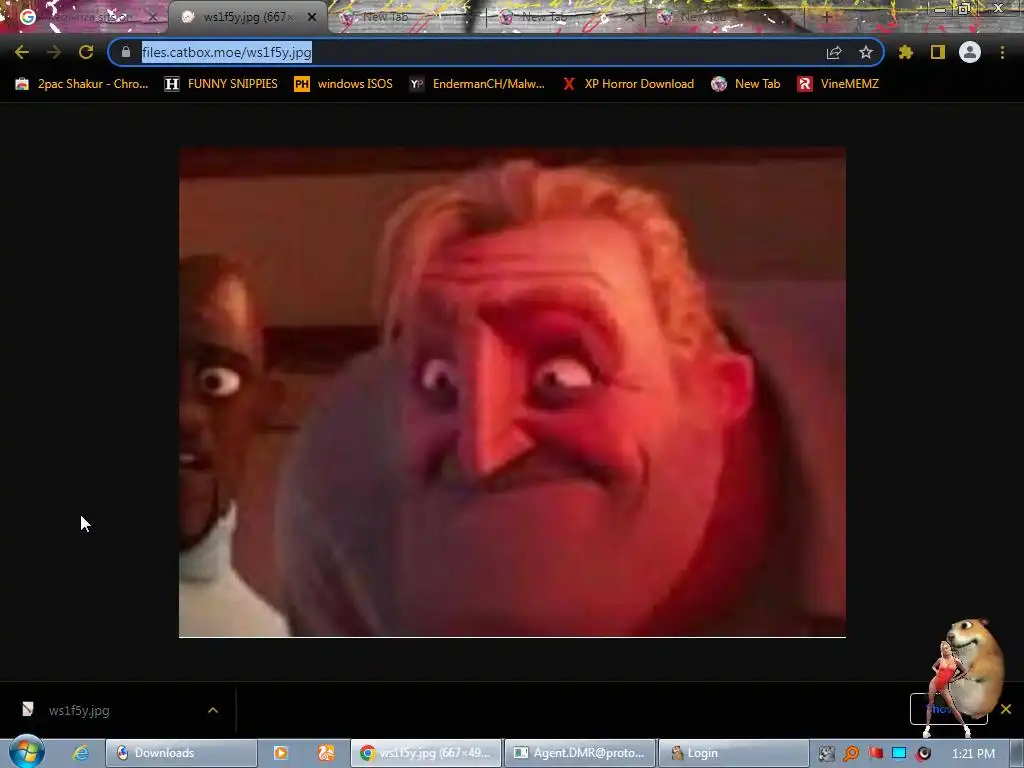Click the orange magnifier tray icon
This screenshot has width=1024, height=768.
coord(851,754)
